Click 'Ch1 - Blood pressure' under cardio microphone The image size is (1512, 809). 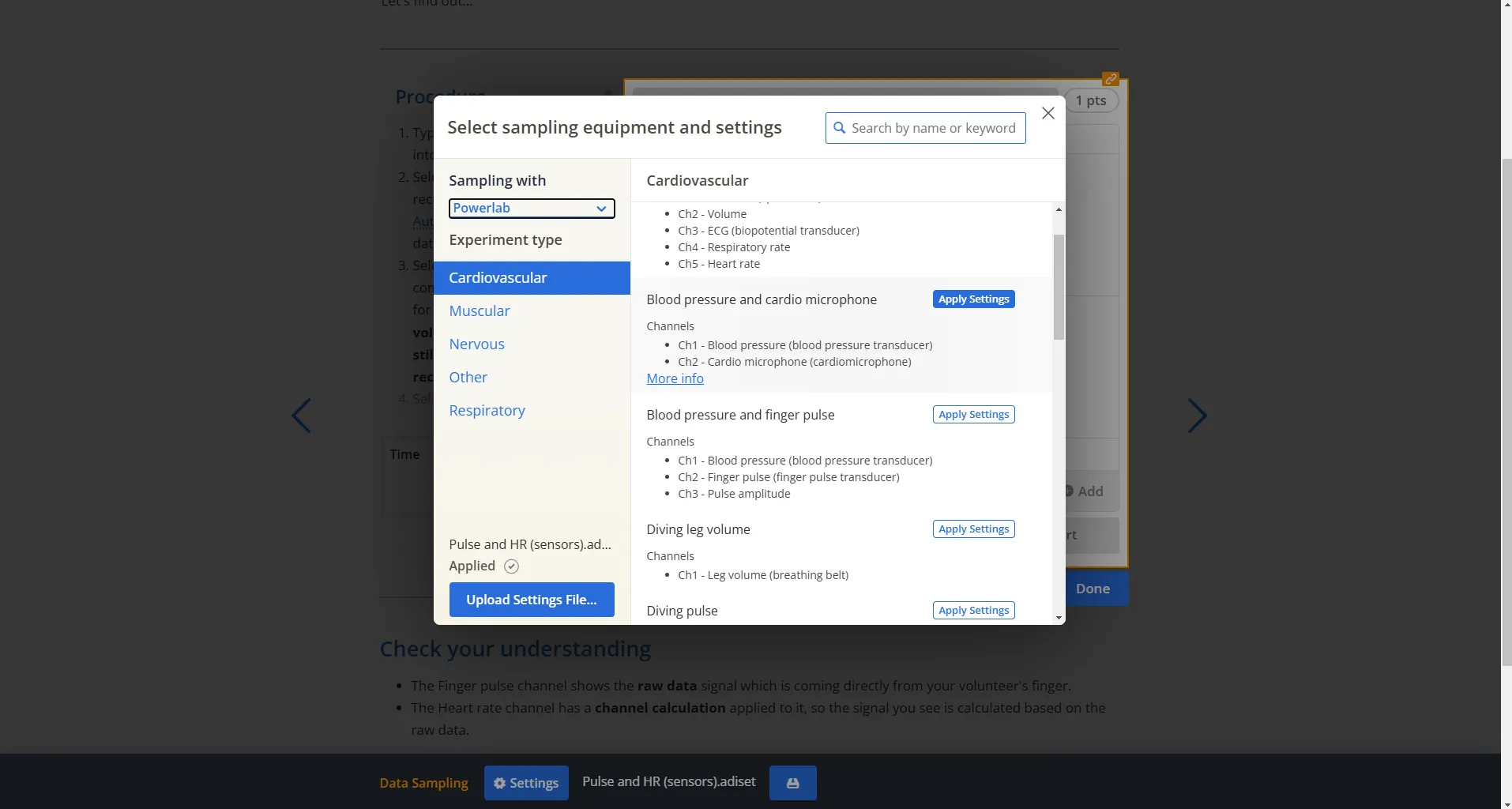point(805,345)
